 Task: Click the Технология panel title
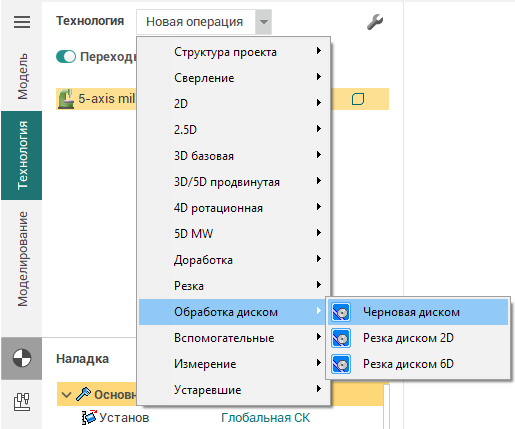pos(90,21)
